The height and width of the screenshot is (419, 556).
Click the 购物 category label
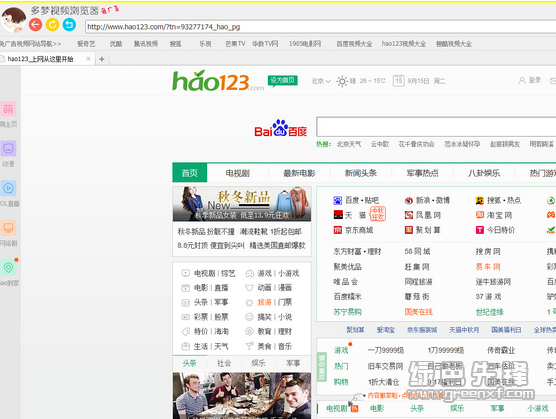(x=341, y=382)
